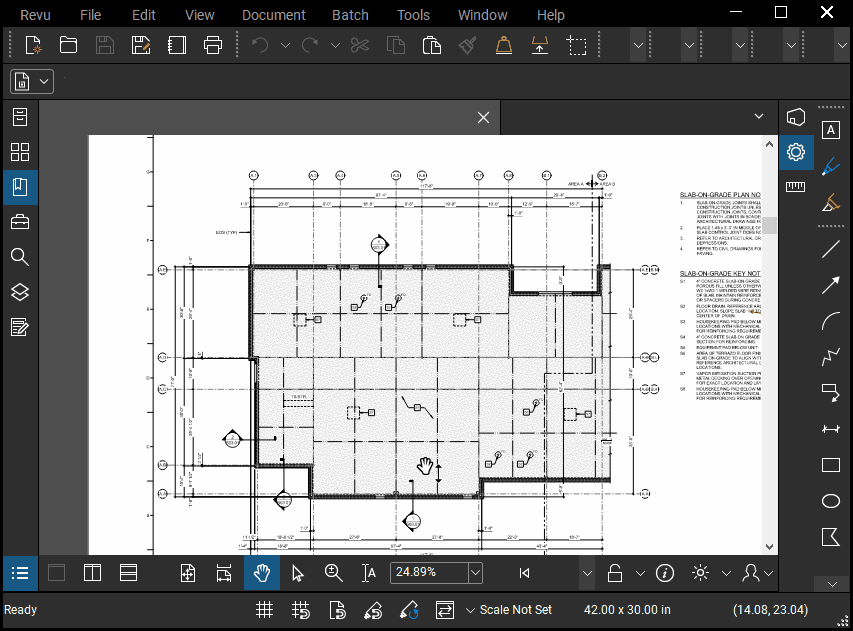Screen dimensions: 853x631
Task: Activate the Text Select tool
Action: [368, 573]
